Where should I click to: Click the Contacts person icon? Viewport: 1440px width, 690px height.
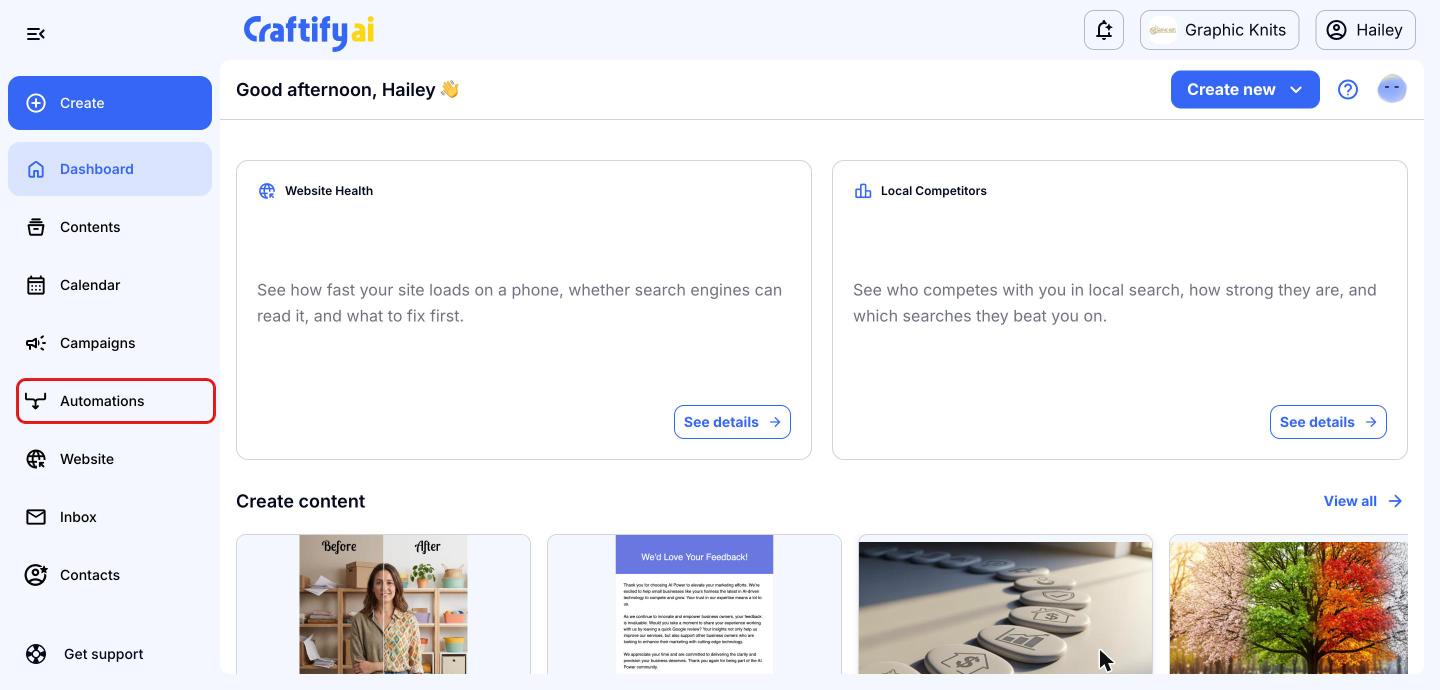click(36, 575)
